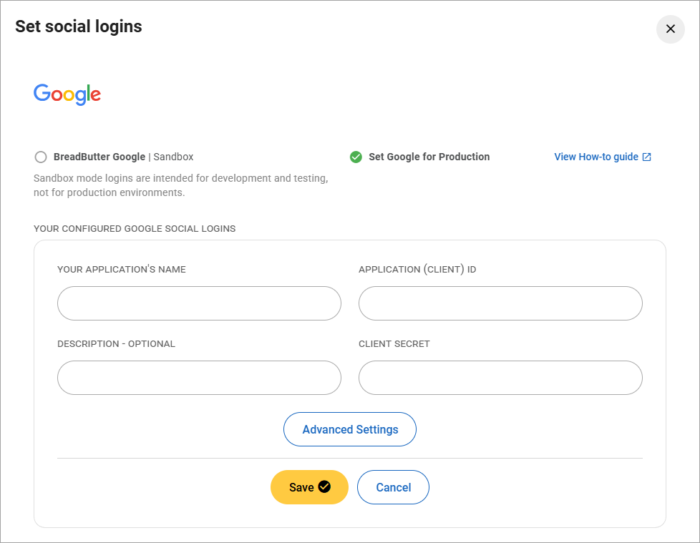Click the Sandbox mode description text
Viewport: 700px width, 543px height.
click(x=180, y=185)
